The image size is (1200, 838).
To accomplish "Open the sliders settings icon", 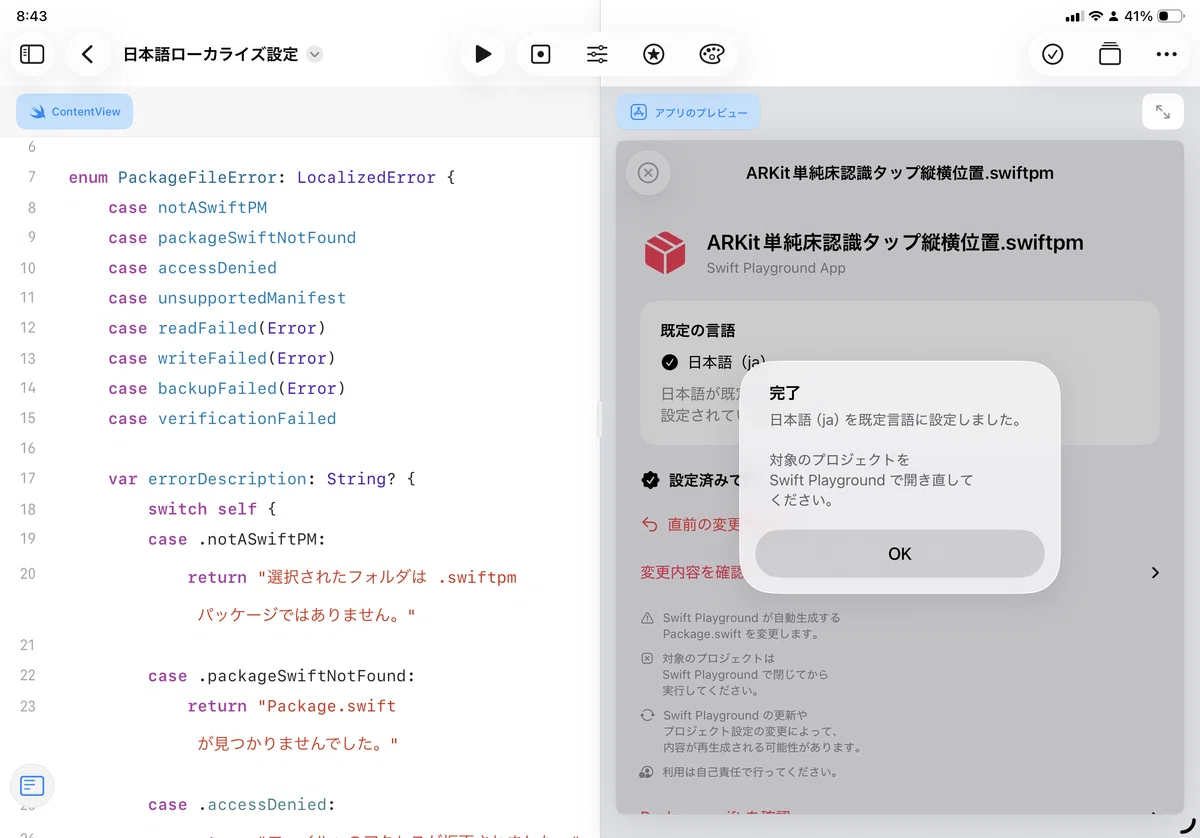I will [x=597, y=54].
